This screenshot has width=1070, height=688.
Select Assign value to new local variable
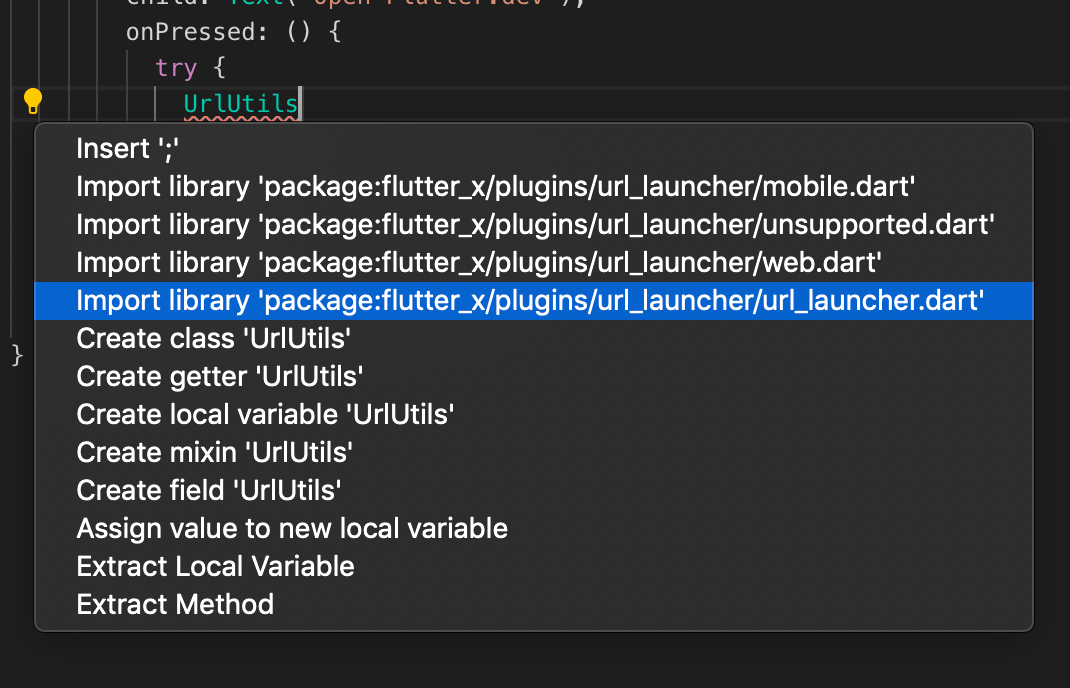534,528
